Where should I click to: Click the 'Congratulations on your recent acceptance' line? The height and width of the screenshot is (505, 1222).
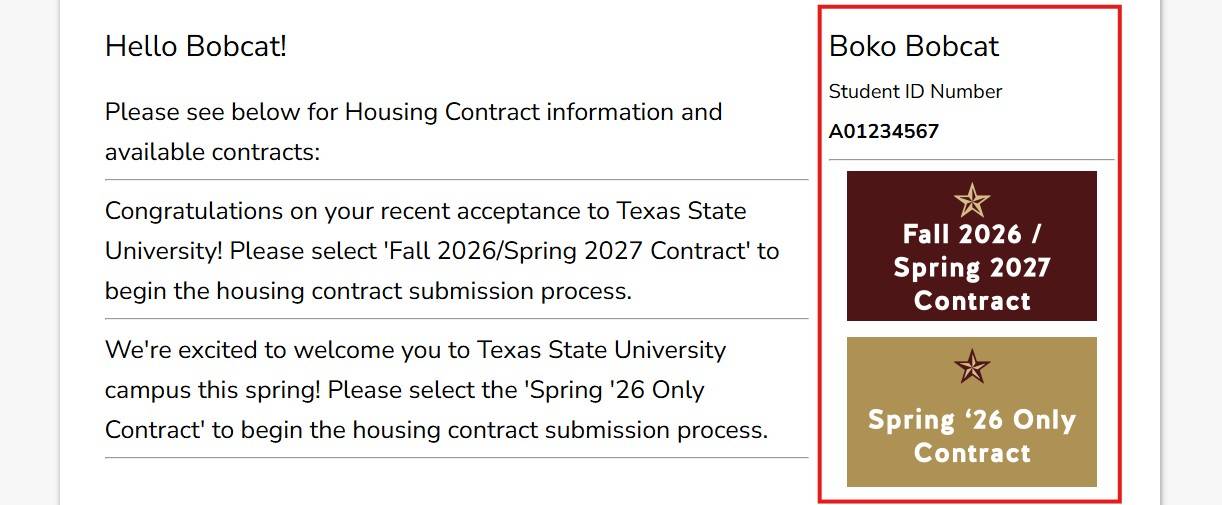click(425, 212)
